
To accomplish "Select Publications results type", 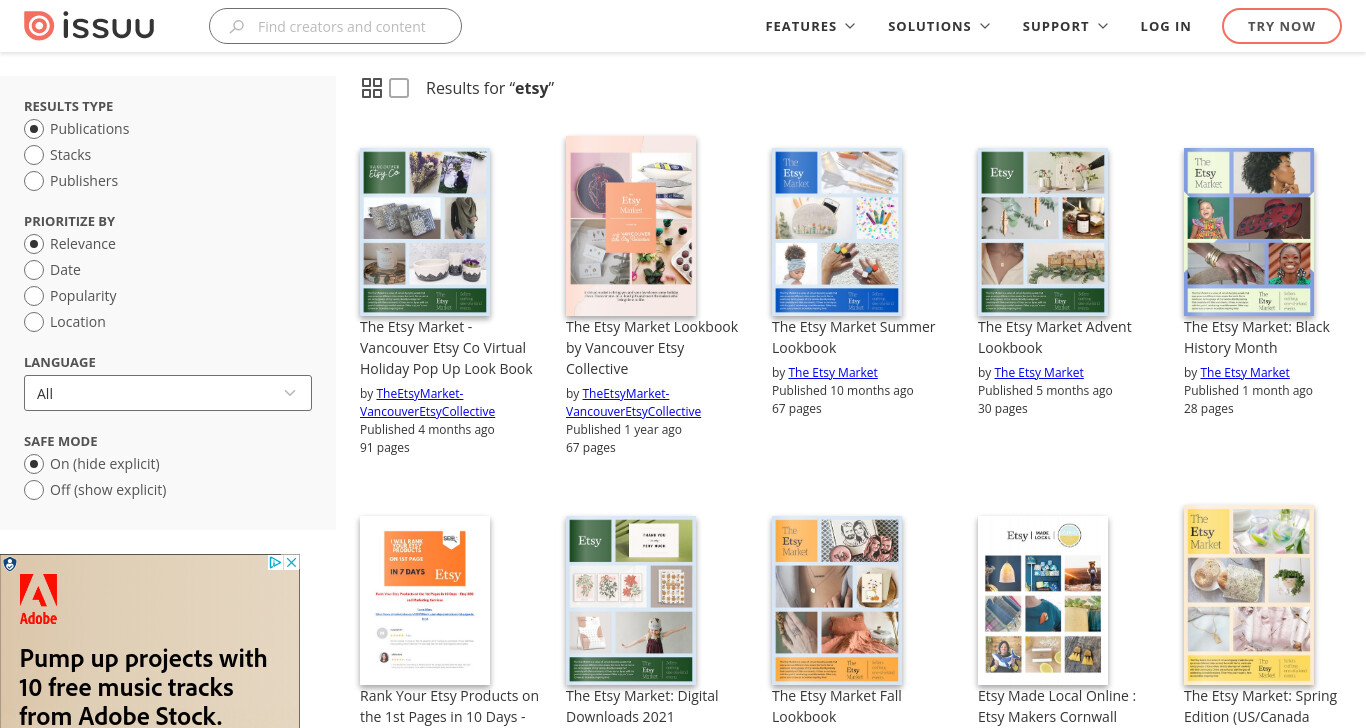I will [x=34, y=129].
